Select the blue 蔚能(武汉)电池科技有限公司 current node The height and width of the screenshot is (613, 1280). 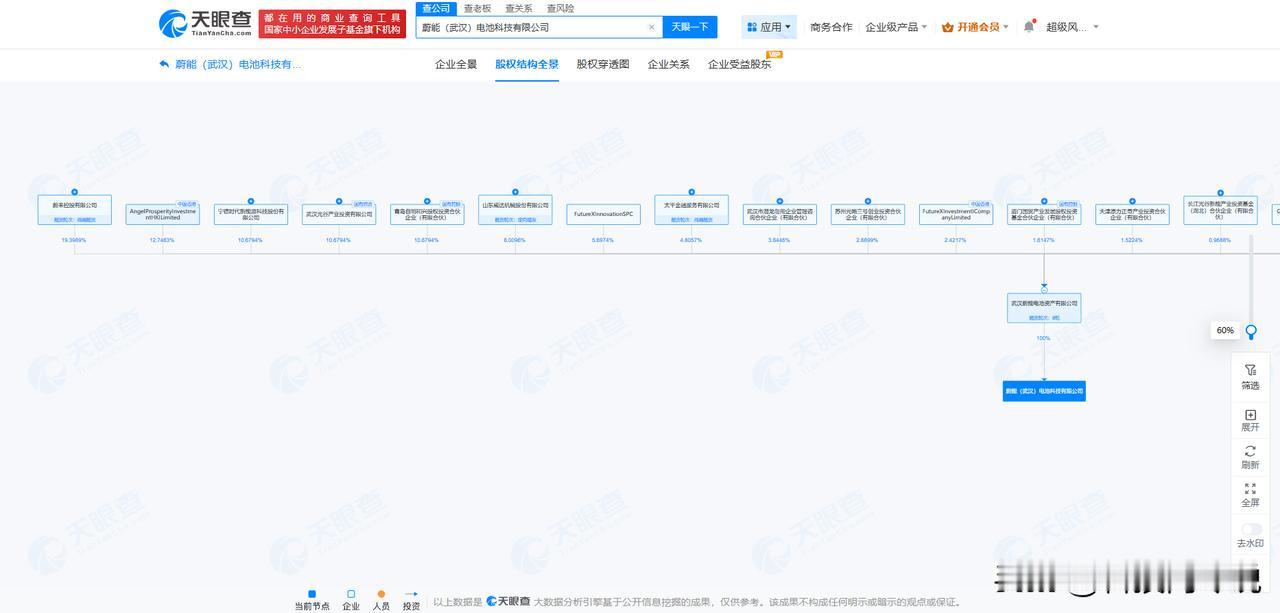(x=1044, y=391)
